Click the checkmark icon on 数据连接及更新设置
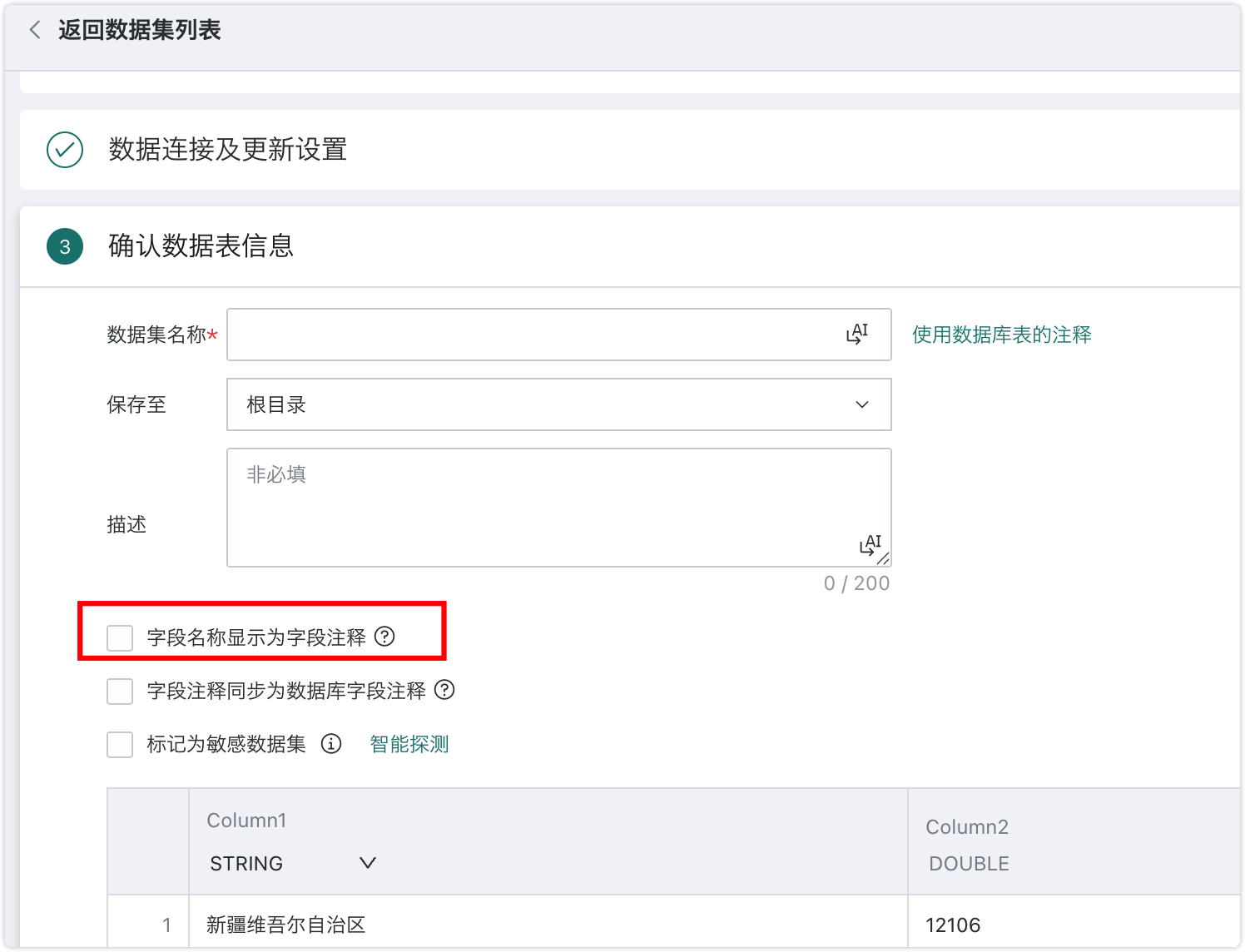 64,150
